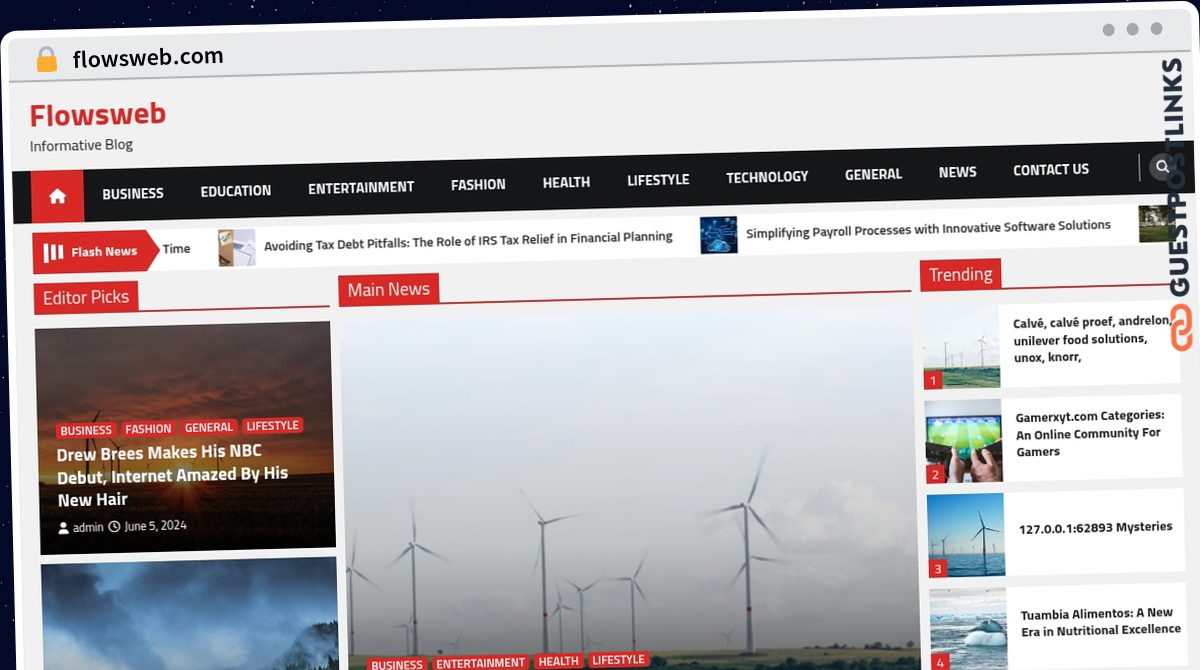Open the Business menu item
Screen dimensions: 1200x670
(x=132, y=193)
